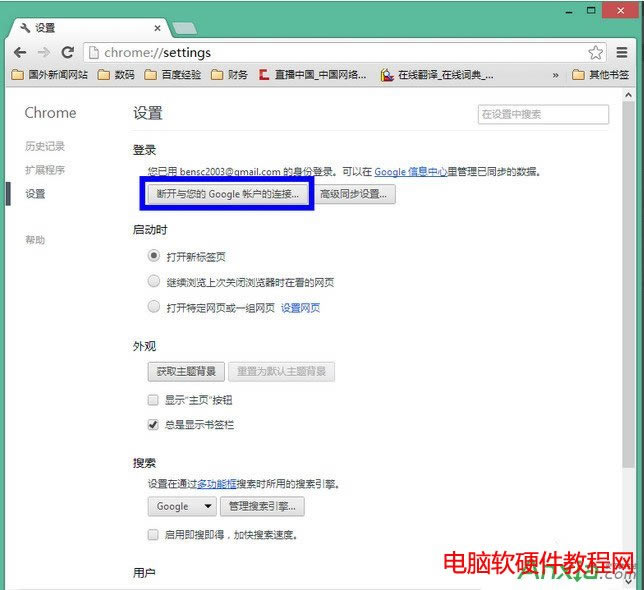Click the vertical scrollbar thumb
This screenshot has width=644, height=590.
point(628,284)
